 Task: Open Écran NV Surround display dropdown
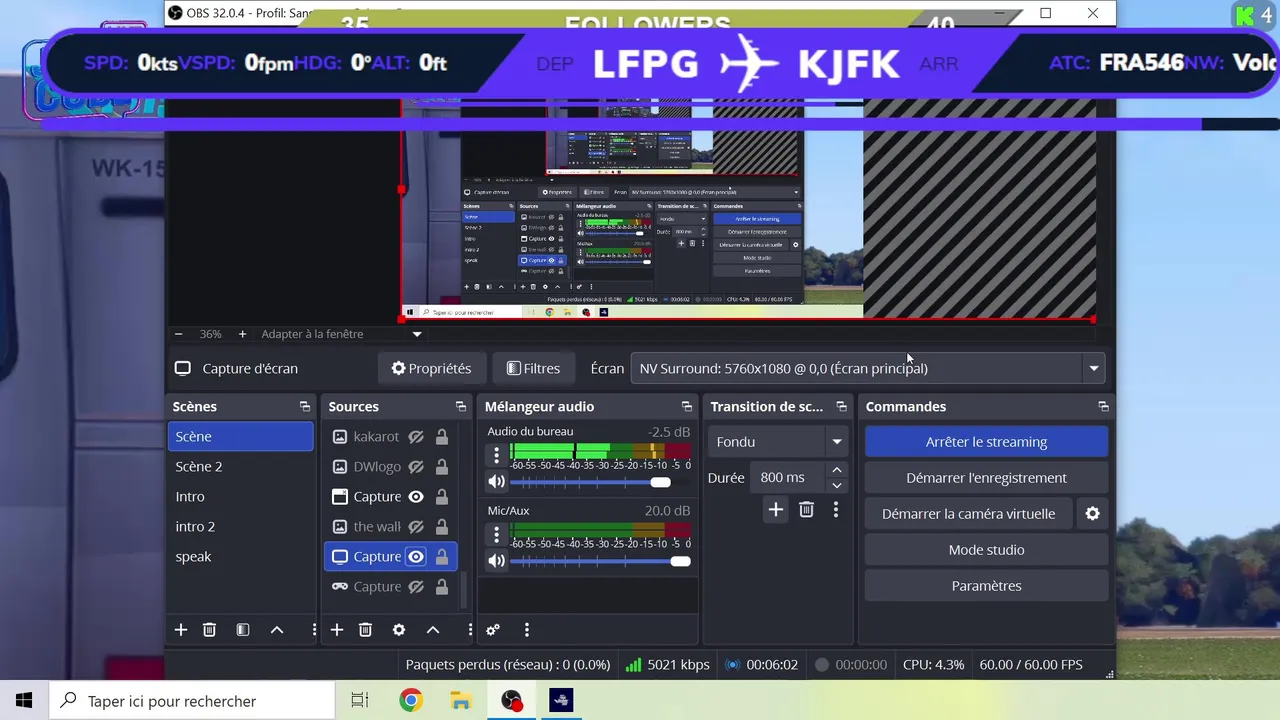coord(867,368)
